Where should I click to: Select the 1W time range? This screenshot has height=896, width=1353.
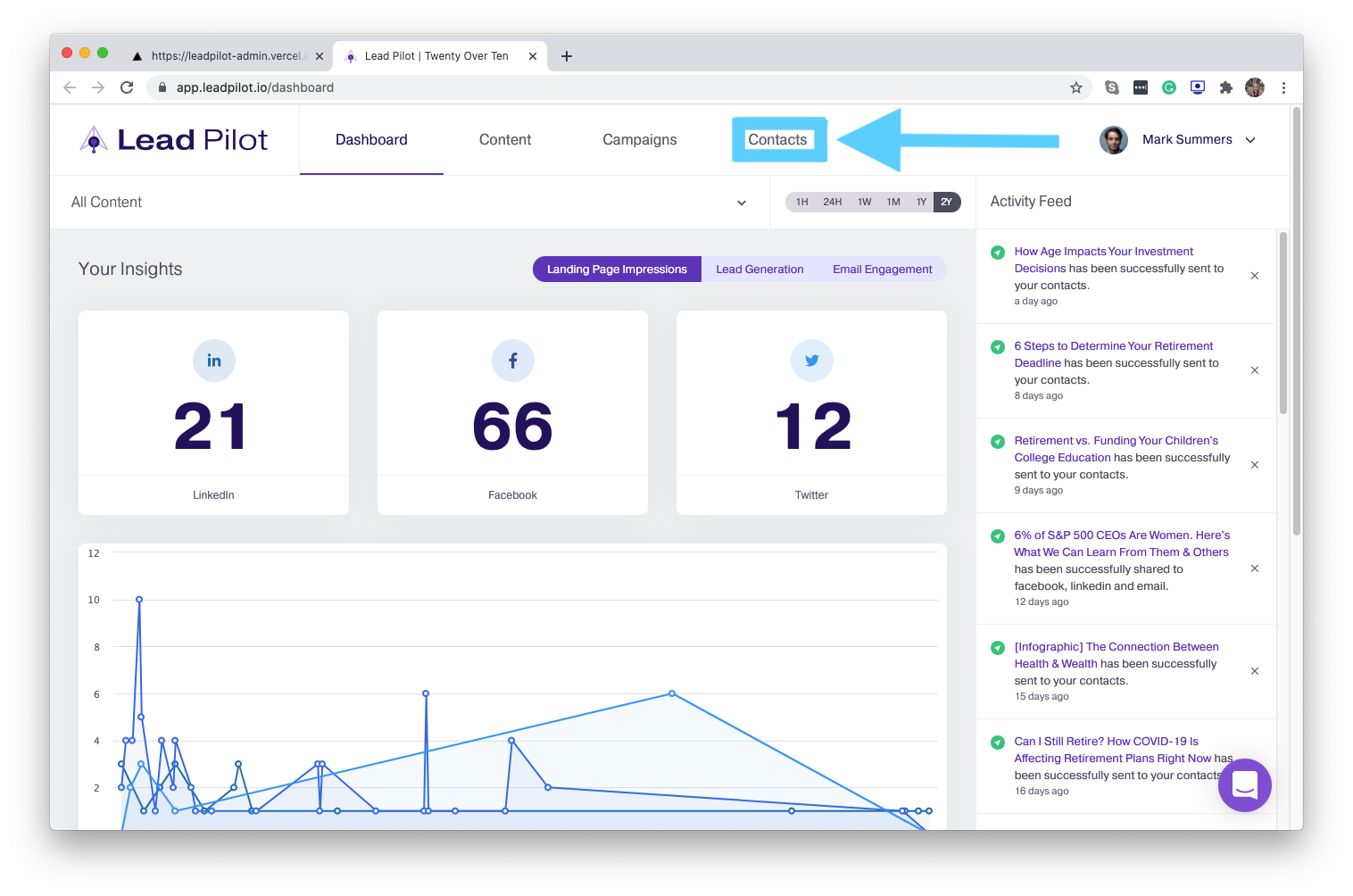[x=864, y=202]
